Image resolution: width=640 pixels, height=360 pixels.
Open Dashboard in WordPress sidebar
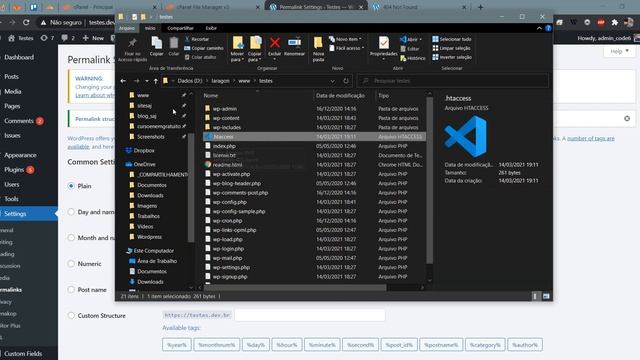[x=19, y=58]
